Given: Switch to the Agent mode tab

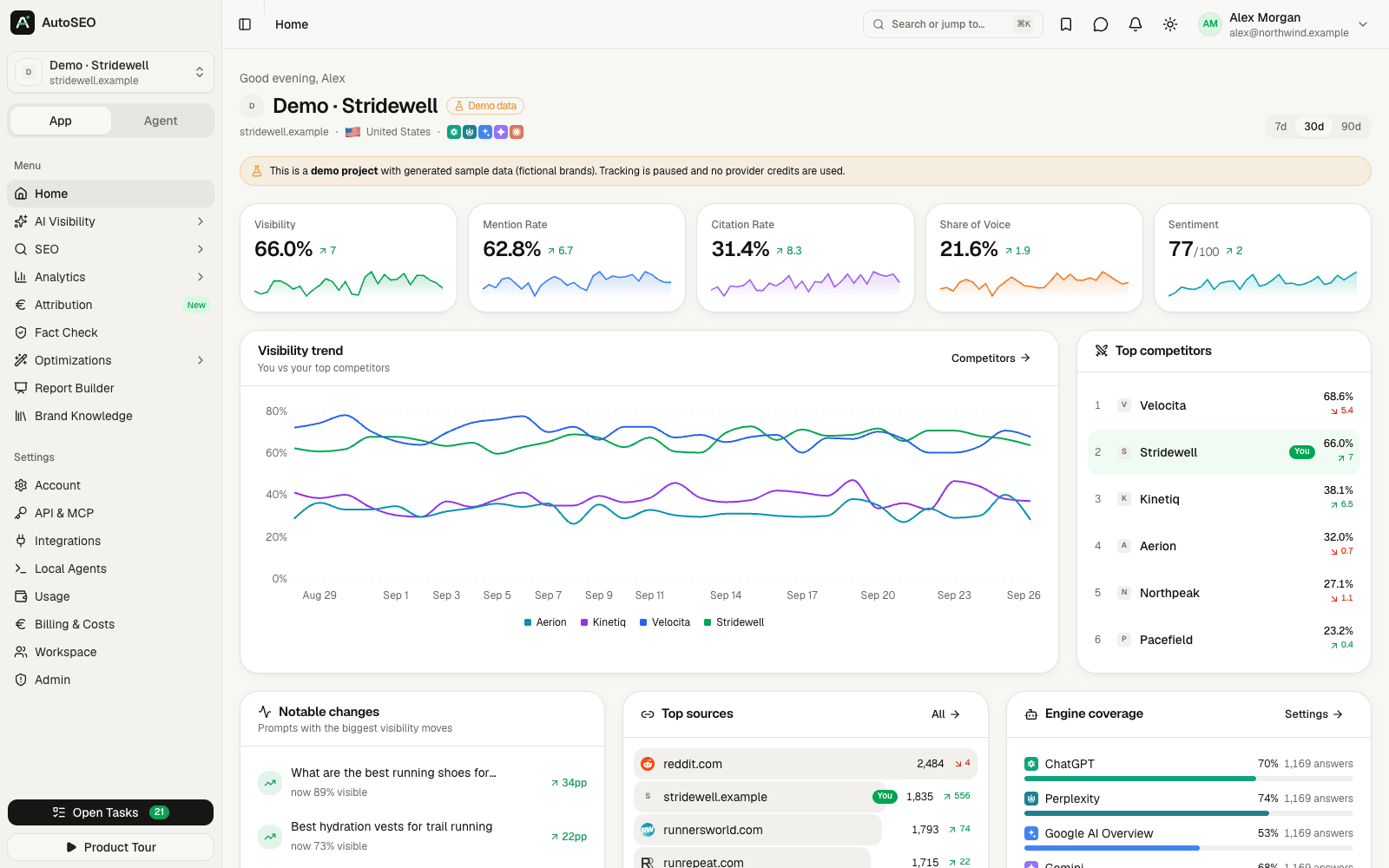Looking at the screenshot, I should tap(161, 121).
